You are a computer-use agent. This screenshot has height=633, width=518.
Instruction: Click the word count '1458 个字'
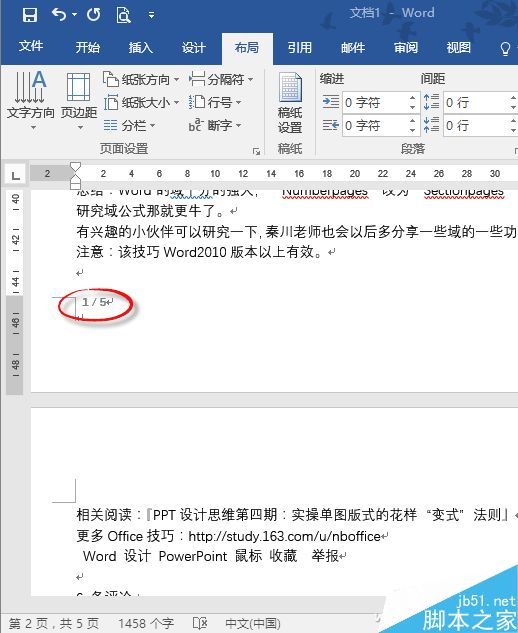[146, 623]
